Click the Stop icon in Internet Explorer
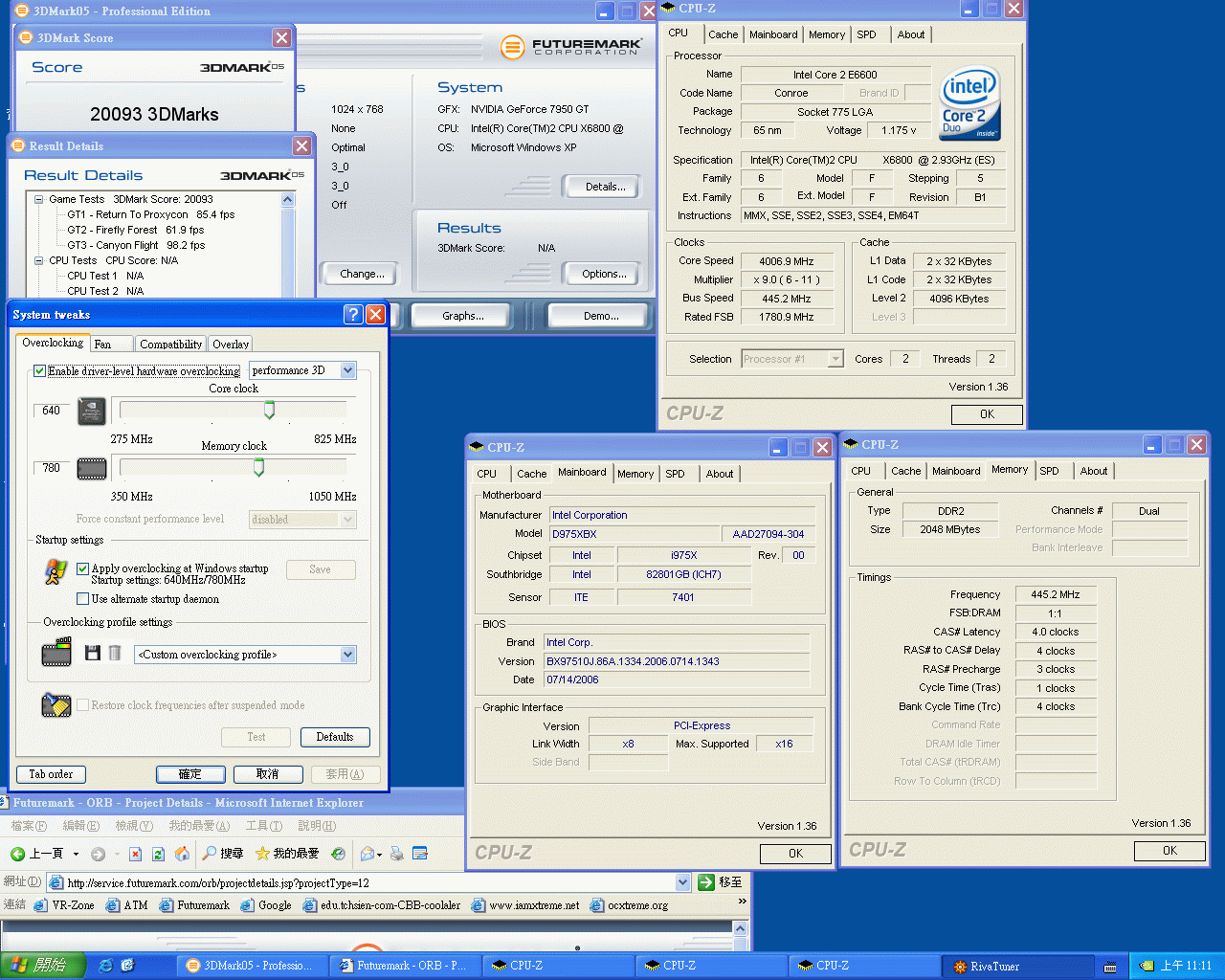The width and height of the screenshot is (1225, 980). pos(135,854)
